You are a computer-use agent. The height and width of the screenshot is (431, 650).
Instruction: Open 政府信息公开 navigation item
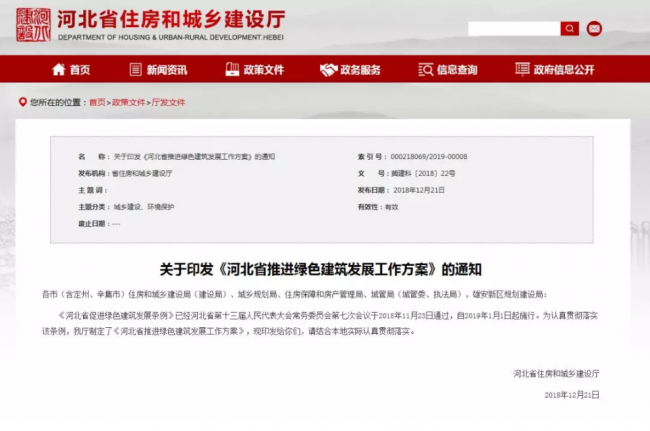[564, 69]
